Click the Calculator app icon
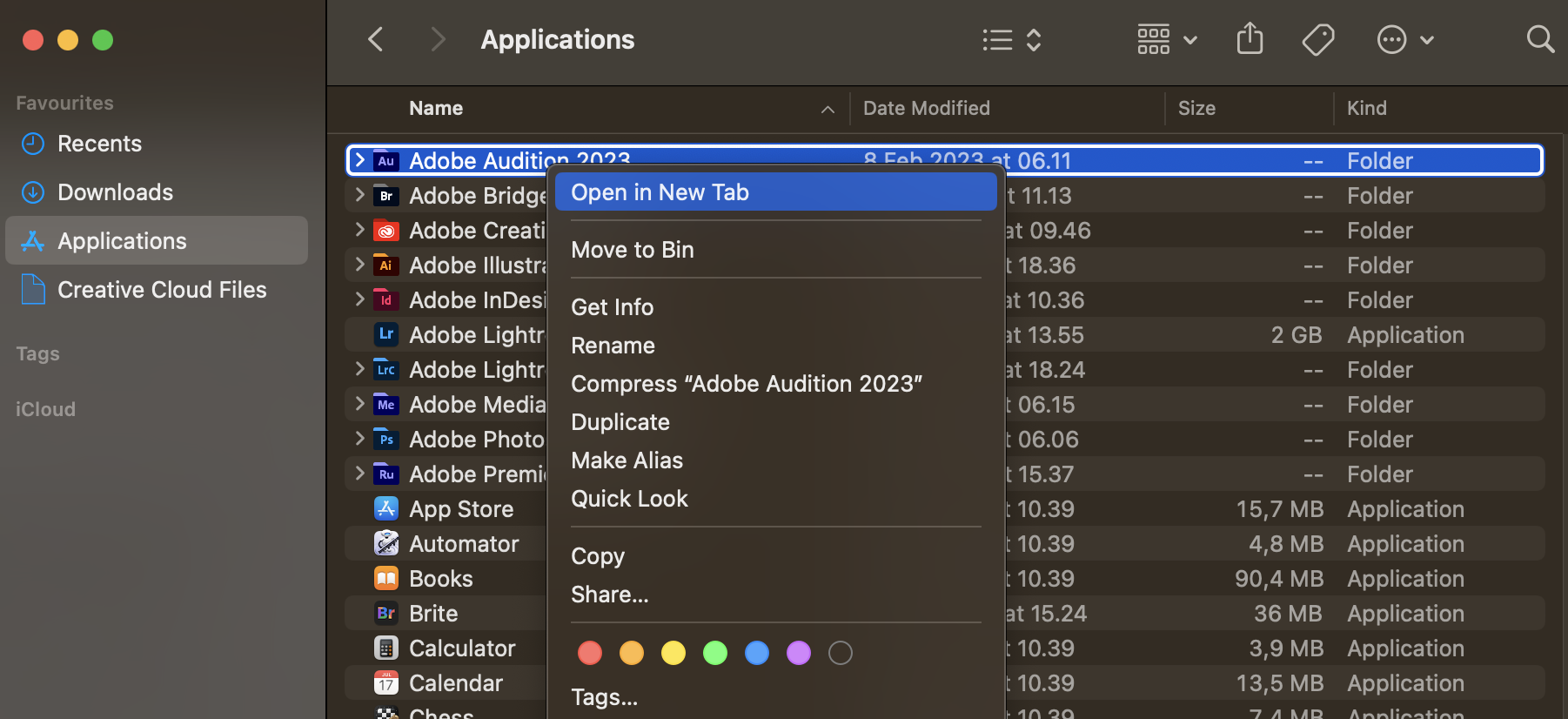This screenshot has height=719, width=1568. point(385,648)
